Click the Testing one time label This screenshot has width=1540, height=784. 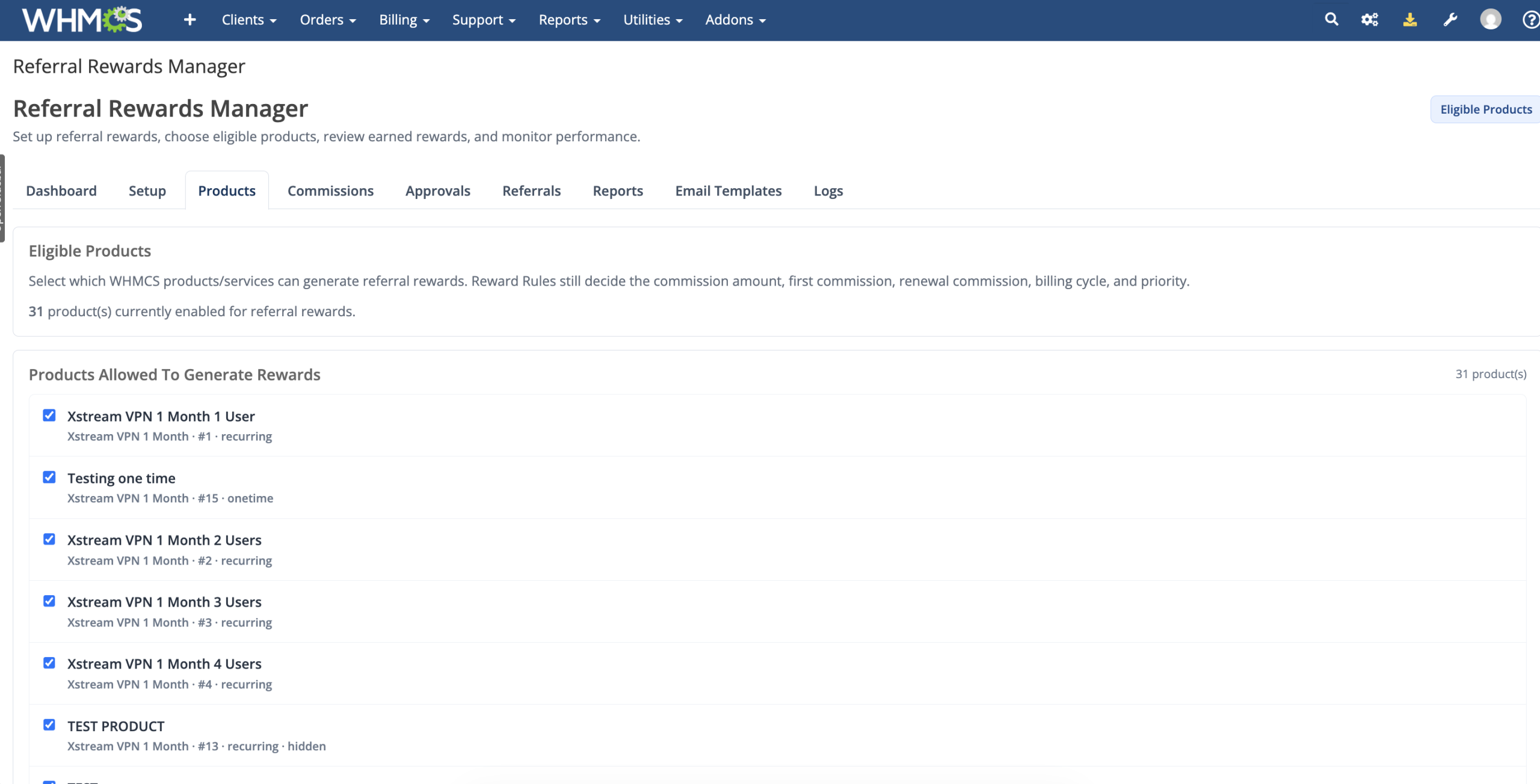click(122, 478)
